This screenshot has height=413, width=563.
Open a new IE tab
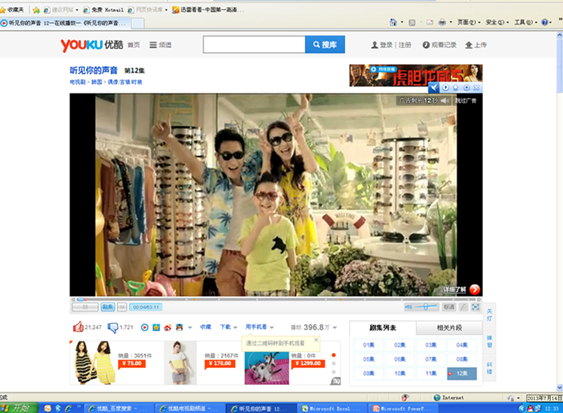pyautogui.click(x=138, y=23)
